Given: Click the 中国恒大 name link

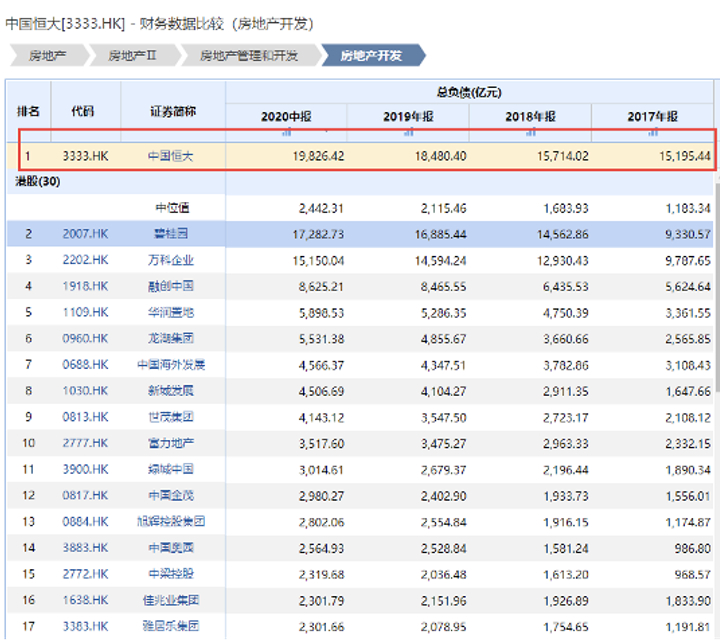Looking at the screenshot, I should coord(170,156).
